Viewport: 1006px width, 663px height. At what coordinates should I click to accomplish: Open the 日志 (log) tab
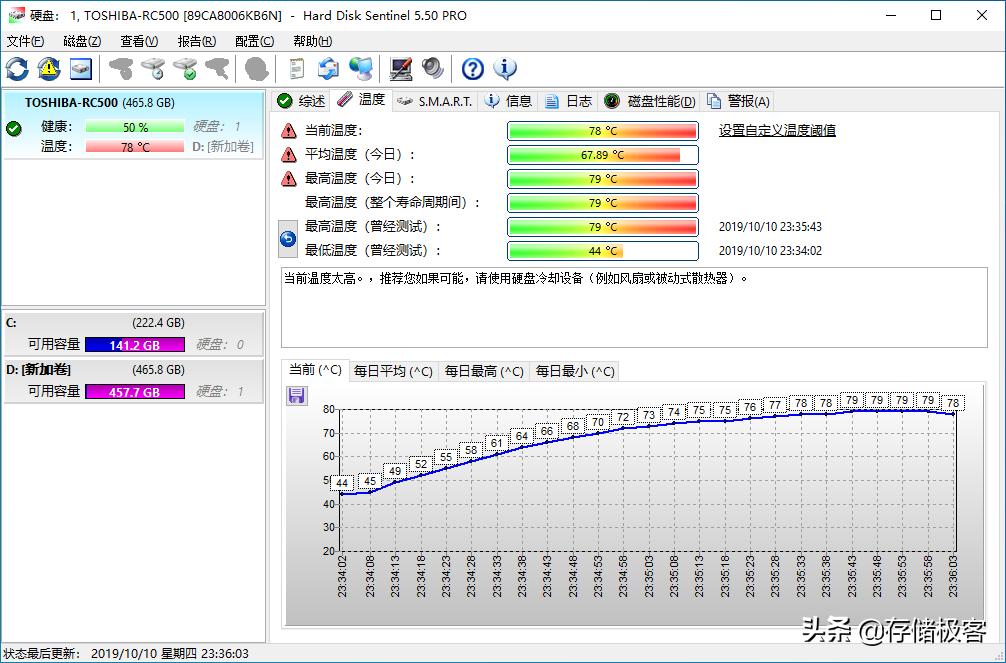pos(569,100)
